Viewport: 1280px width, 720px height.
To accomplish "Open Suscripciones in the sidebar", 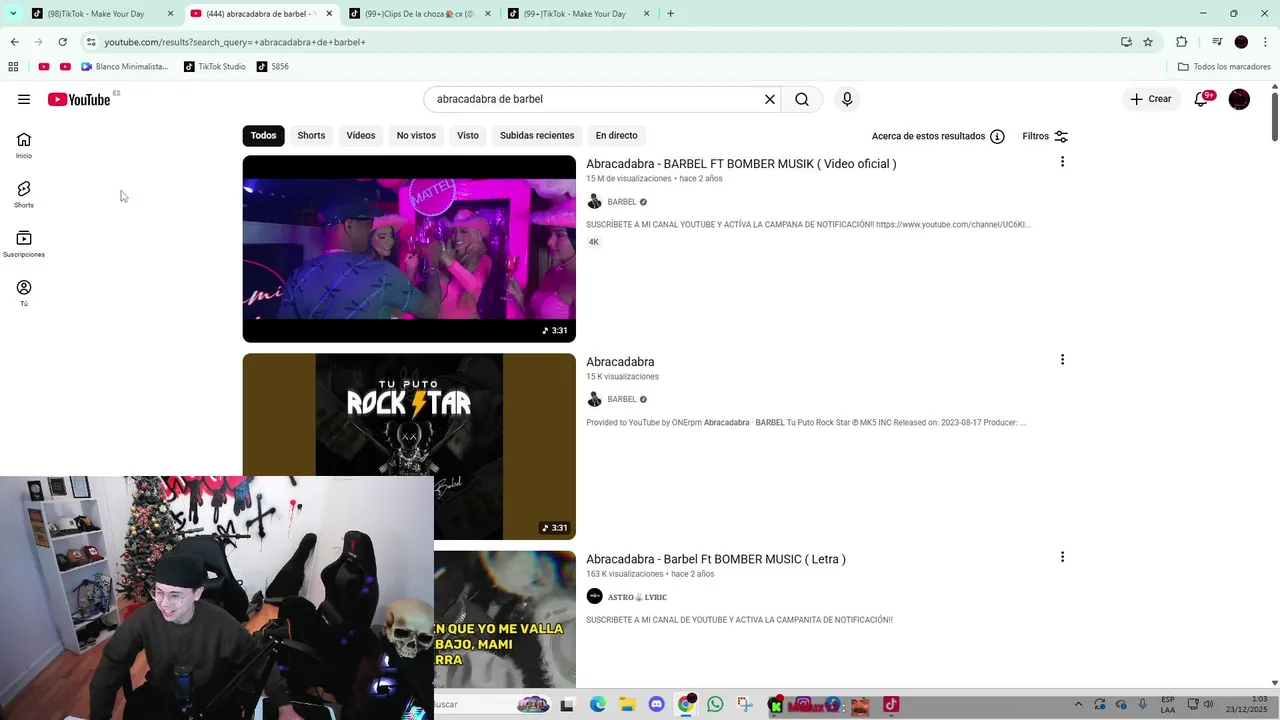I will point(24,244).
